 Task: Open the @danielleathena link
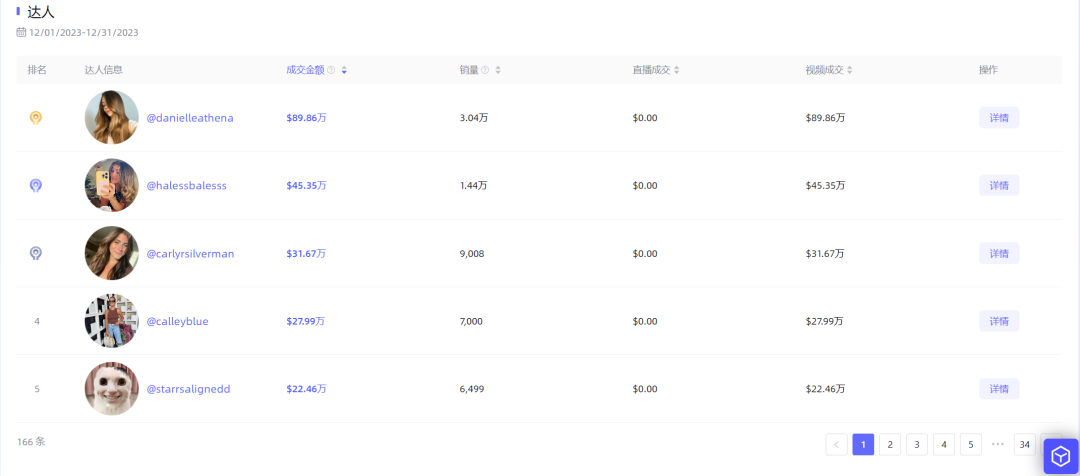coord(190,118)
